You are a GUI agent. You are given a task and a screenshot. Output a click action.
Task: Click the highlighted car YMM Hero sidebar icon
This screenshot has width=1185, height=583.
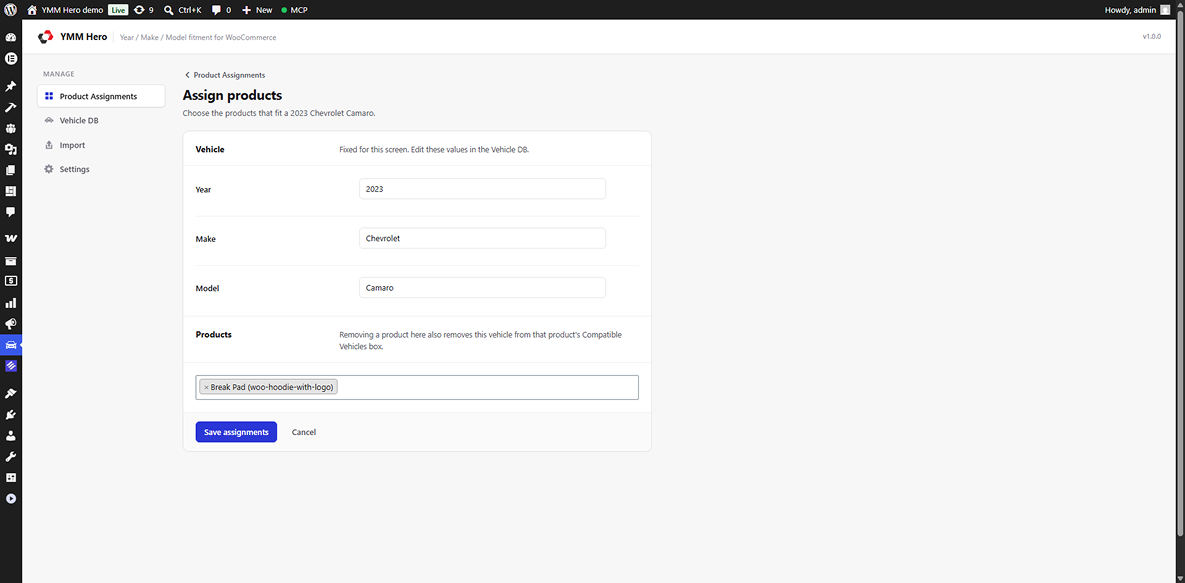click(x=11, y=345)
